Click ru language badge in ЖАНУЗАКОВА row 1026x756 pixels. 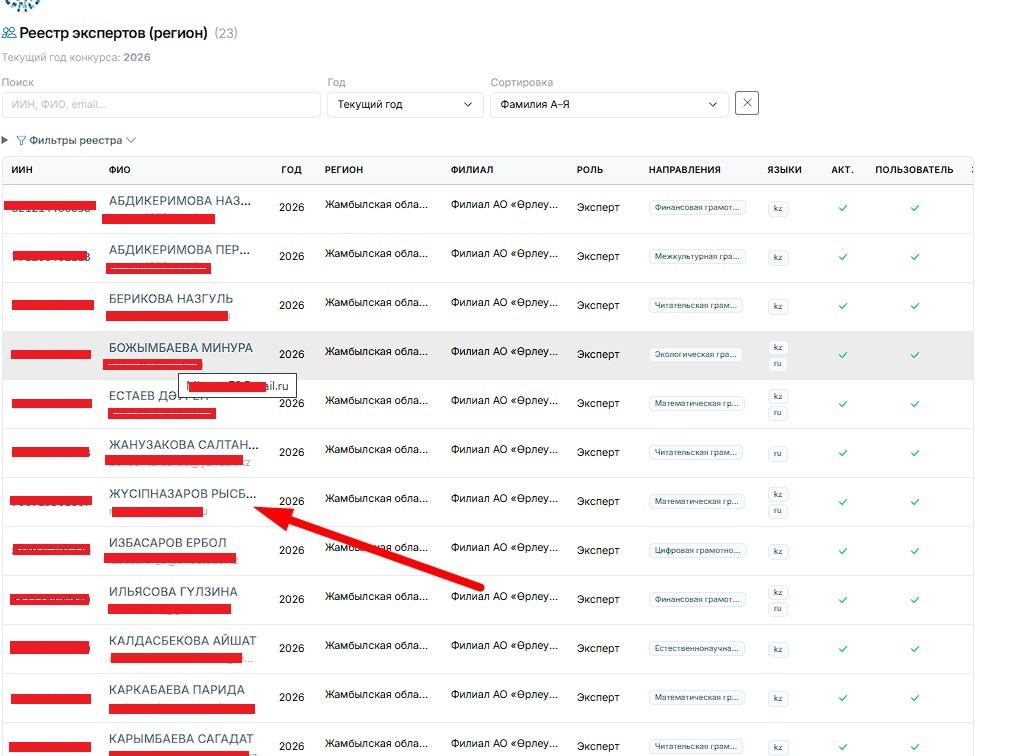click(777, 453)
